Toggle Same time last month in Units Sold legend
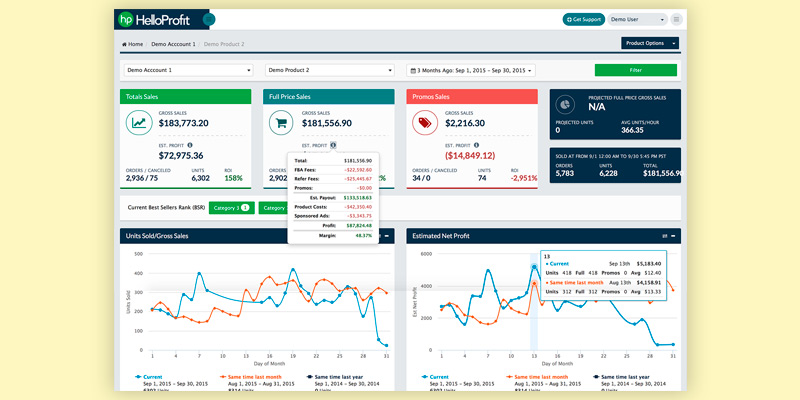This screenshot has width=800, height=400. coord(249,377)
